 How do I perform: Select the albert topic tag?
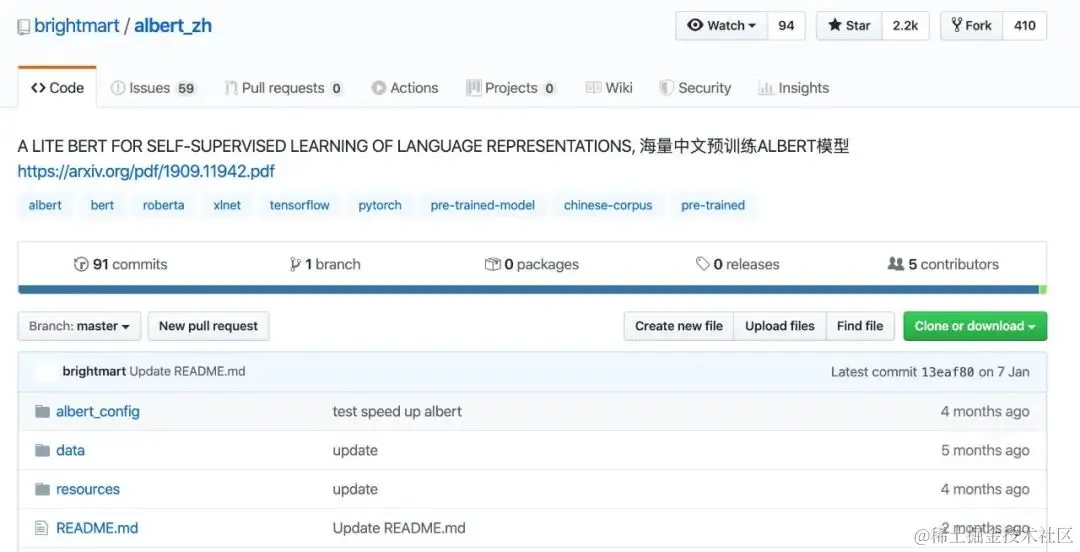[x=45, y=205]
